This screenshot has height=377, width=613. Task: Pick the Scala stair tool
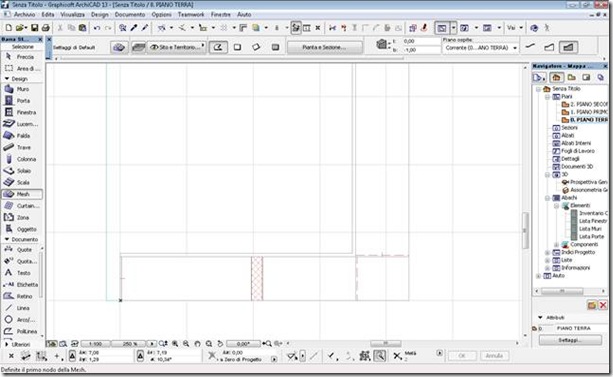pyautogui.click(x=22, y=183)
